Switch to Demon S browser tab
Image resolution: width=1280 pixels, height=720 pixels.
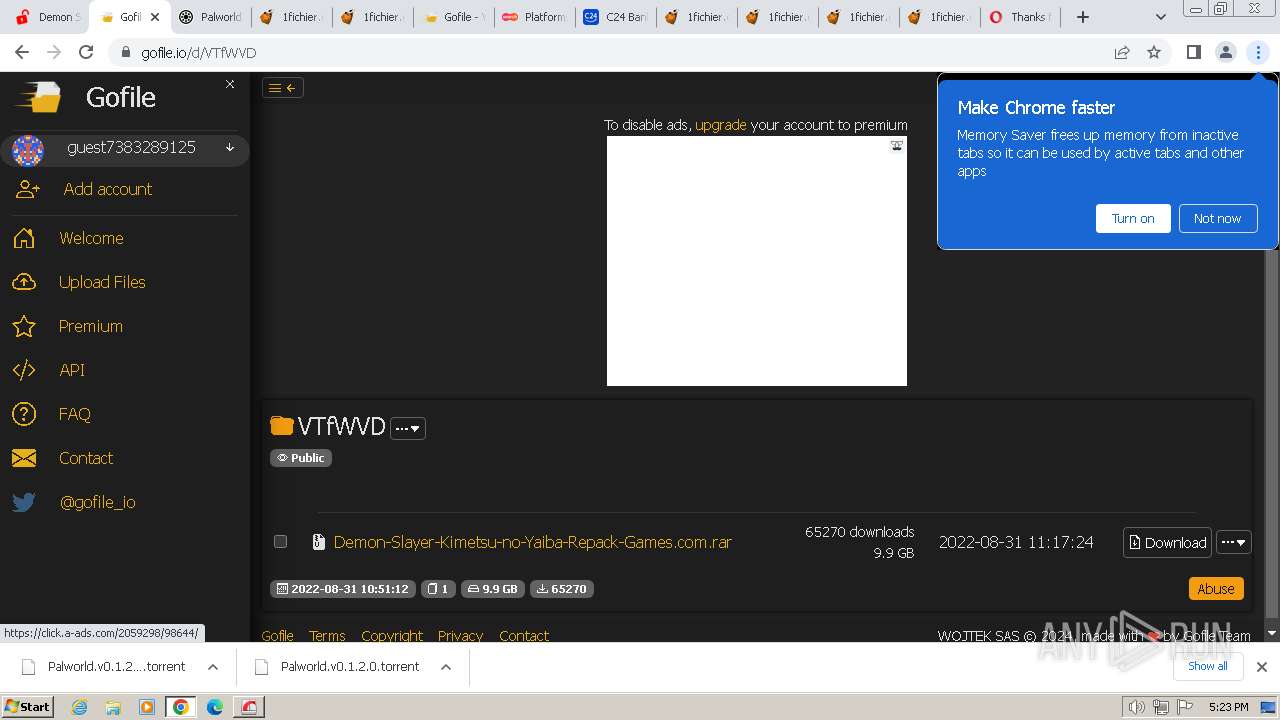(47, 17)
